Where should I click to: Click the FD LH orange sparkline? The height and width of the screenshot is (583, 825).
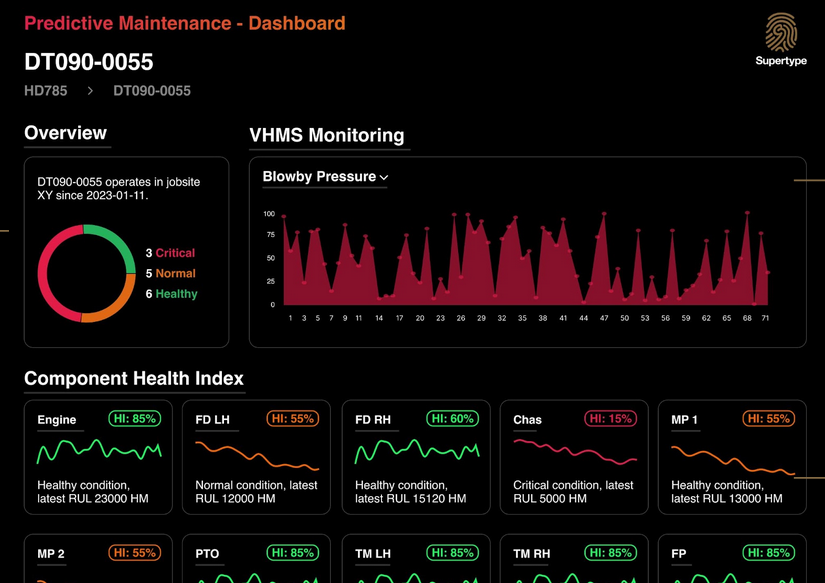pos(257,456)
